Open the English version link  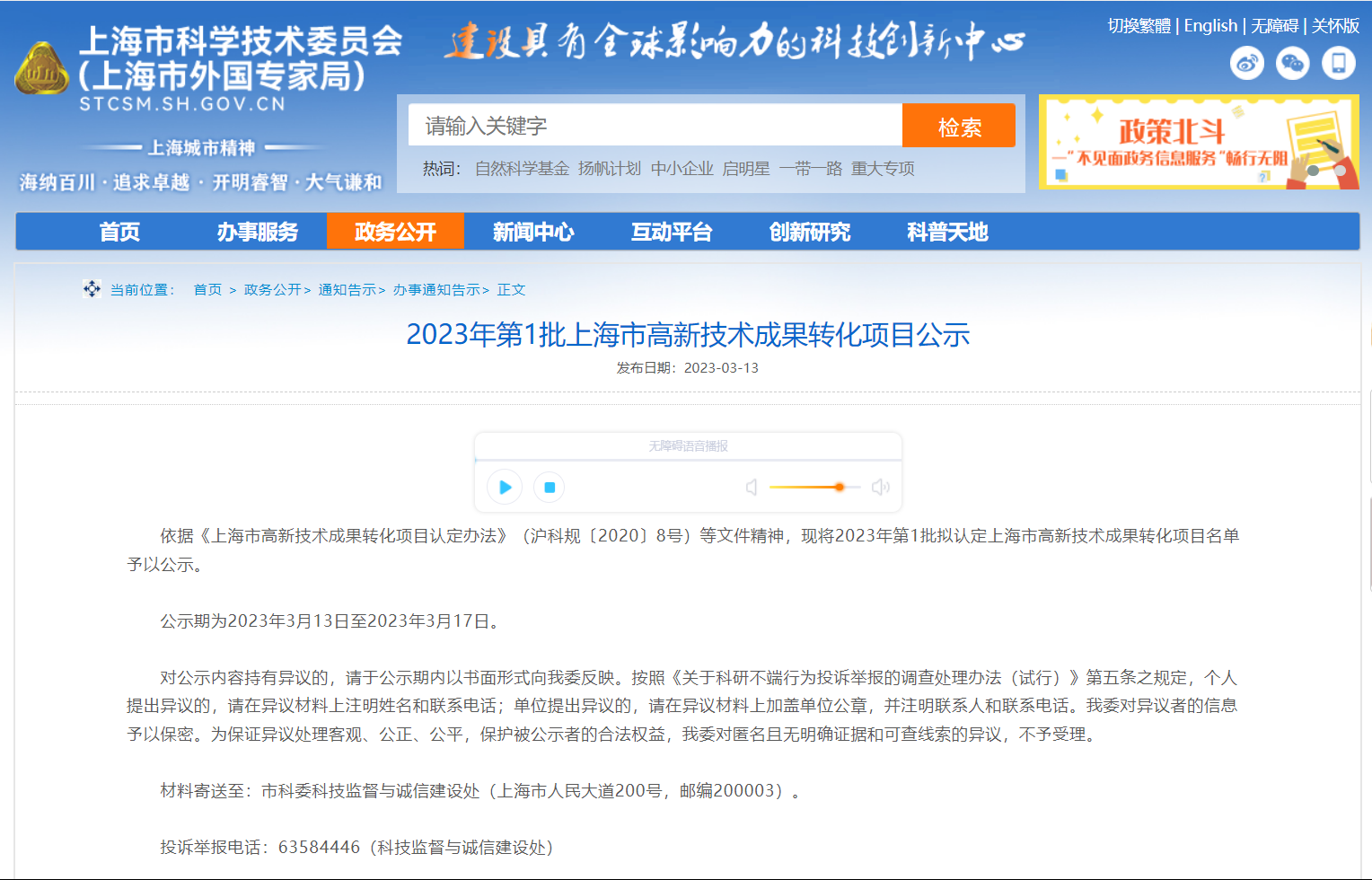[x=1210, y=26]
